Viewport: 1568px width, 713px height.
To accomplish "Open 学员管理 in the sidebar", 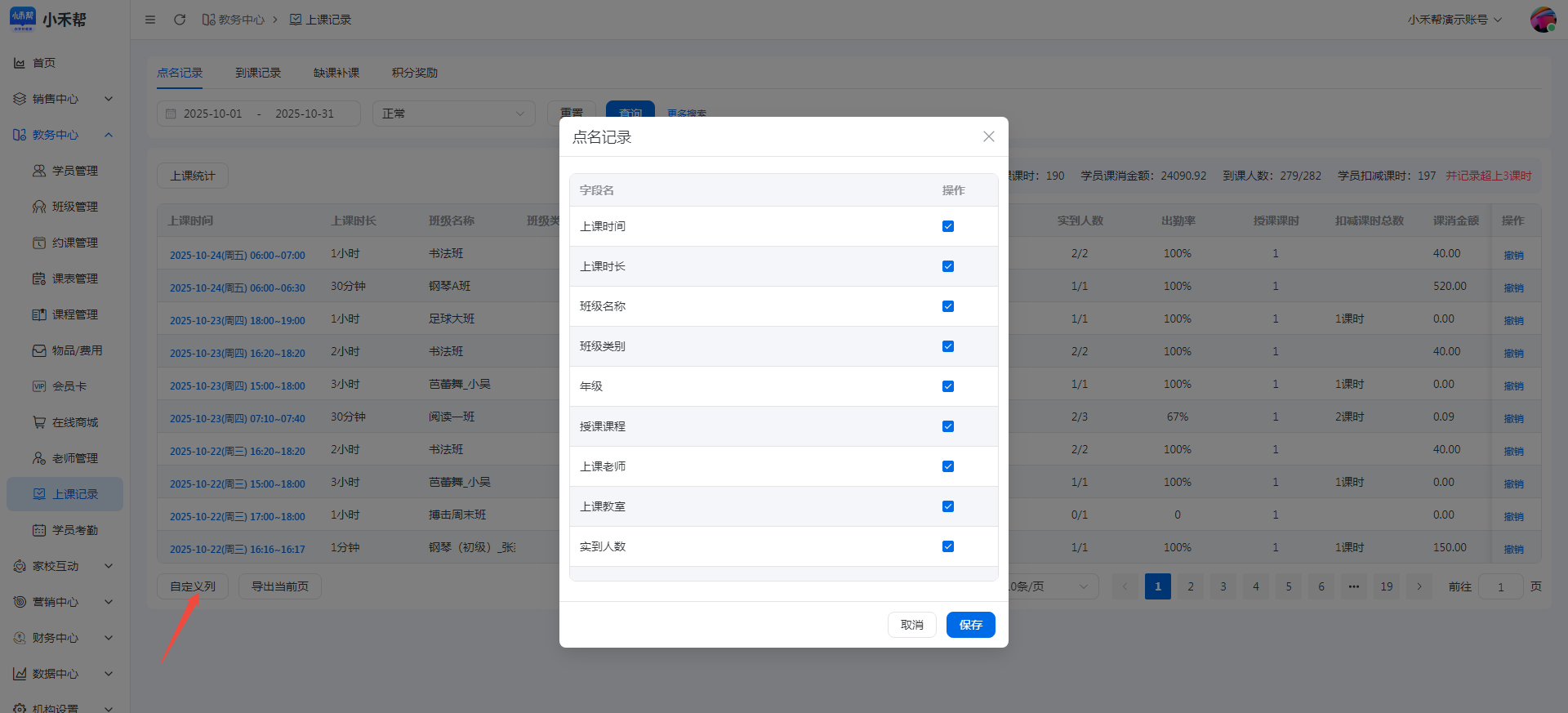I will click(74, 171).
